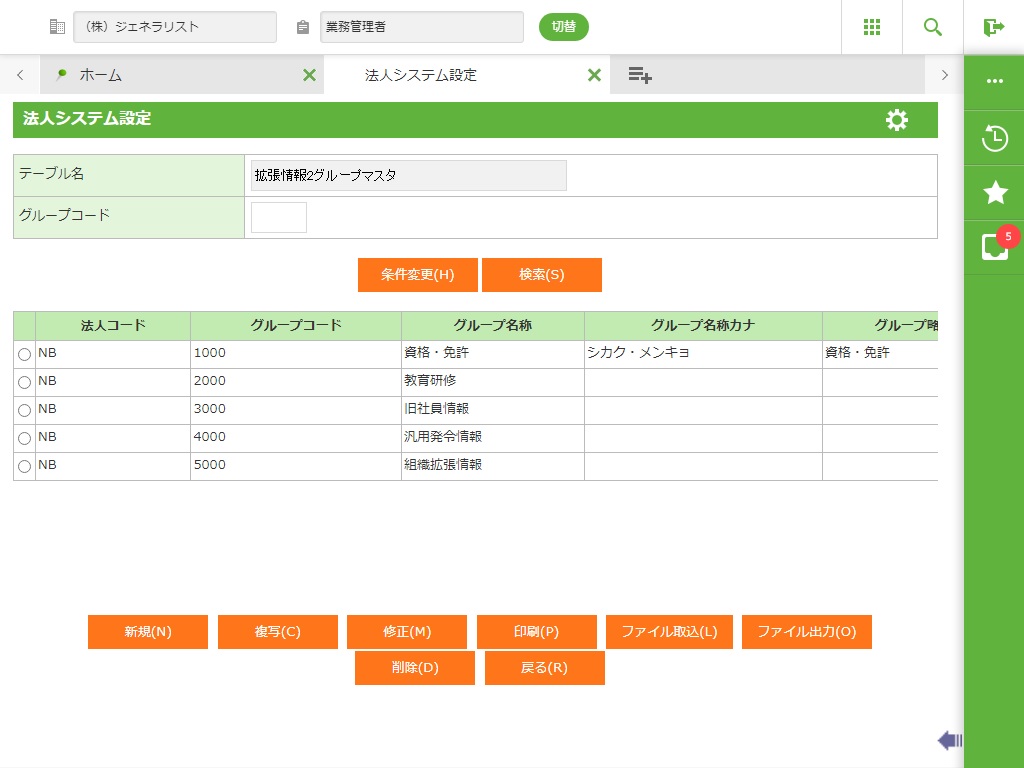
Task: Select radio button for 旧社員情報 row
Action: coord(25,410)
